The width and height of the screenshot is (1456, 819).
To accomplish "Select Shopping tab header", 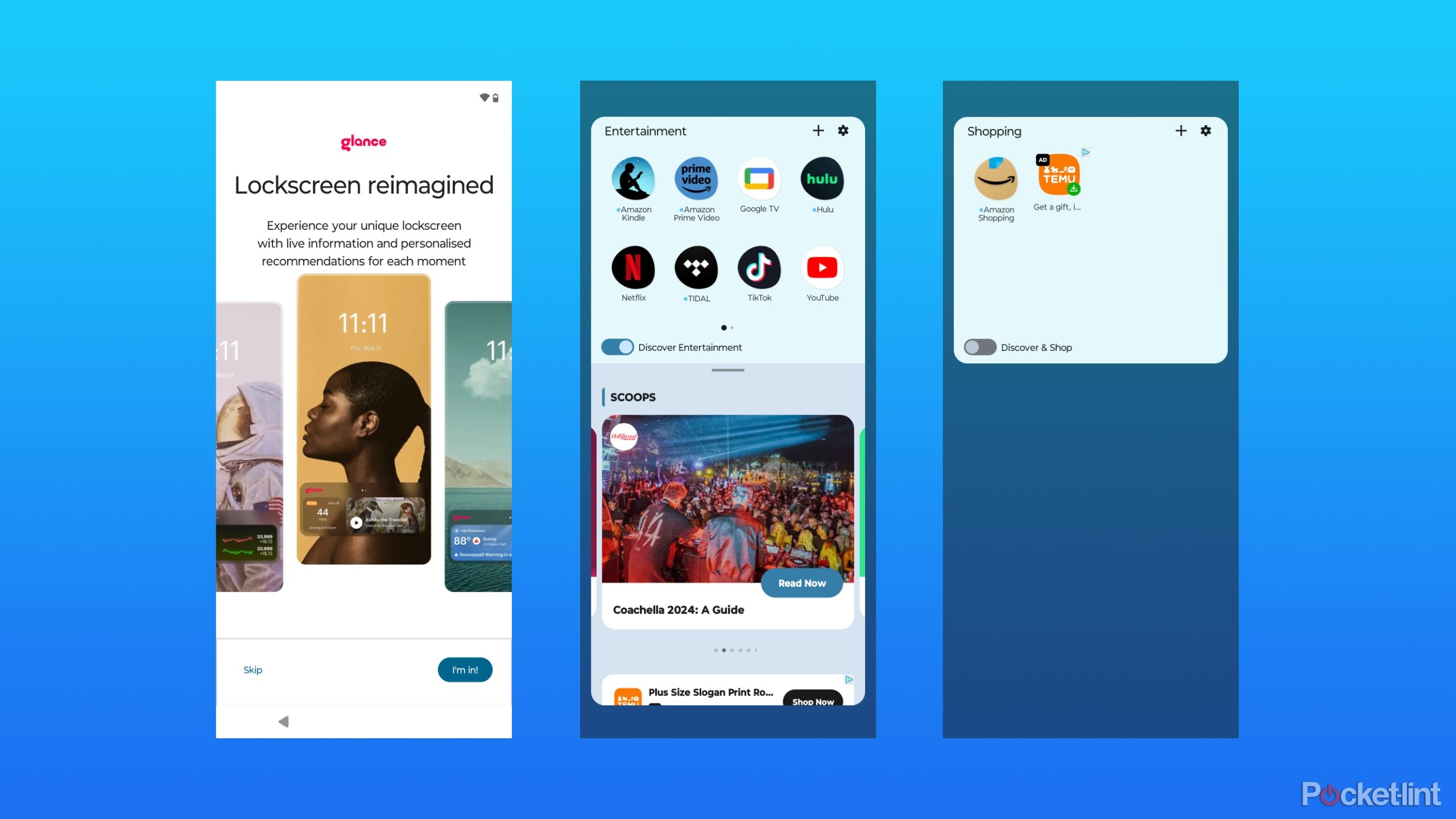I will (993, 131).
